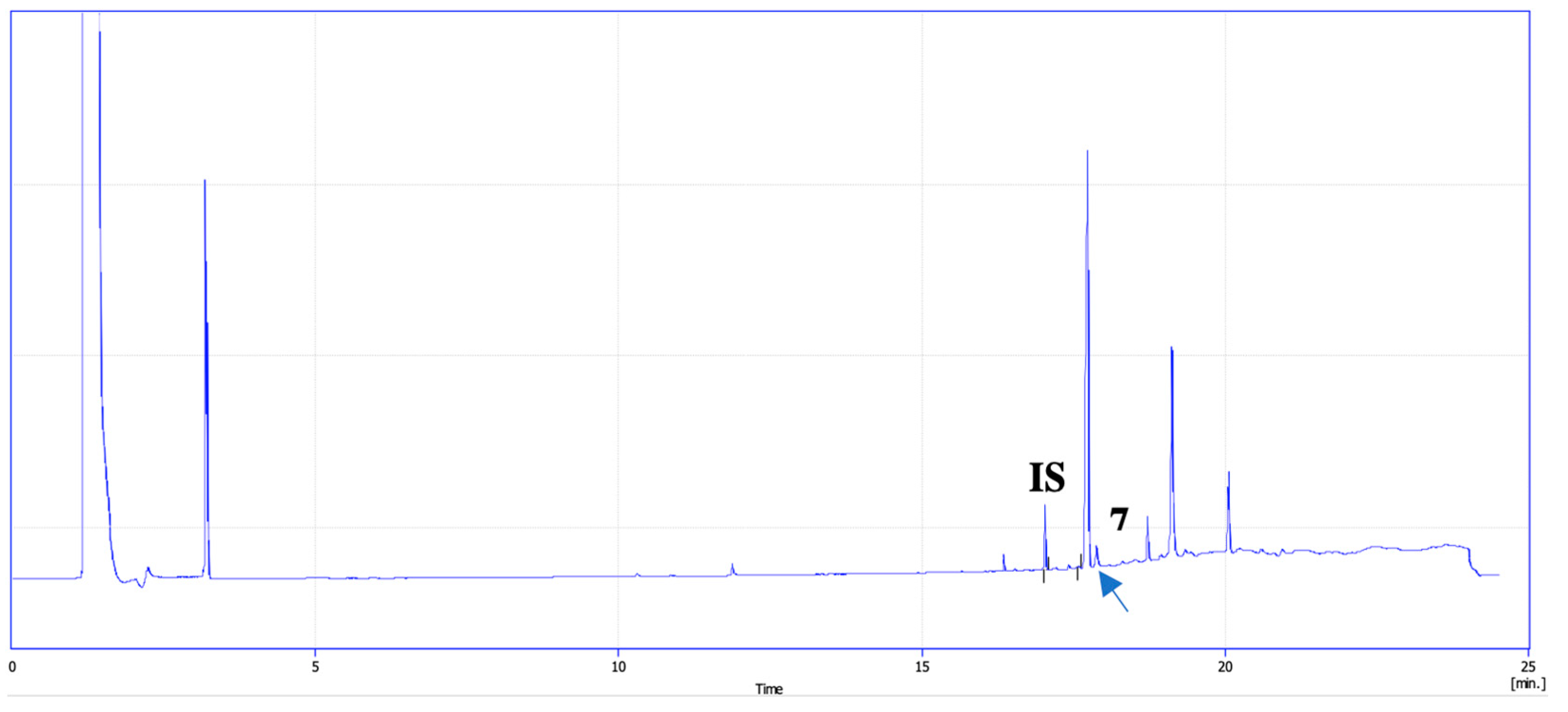Click the [min.] unit label
This screenshot has height=712, width=1568.
point(1528,684)
